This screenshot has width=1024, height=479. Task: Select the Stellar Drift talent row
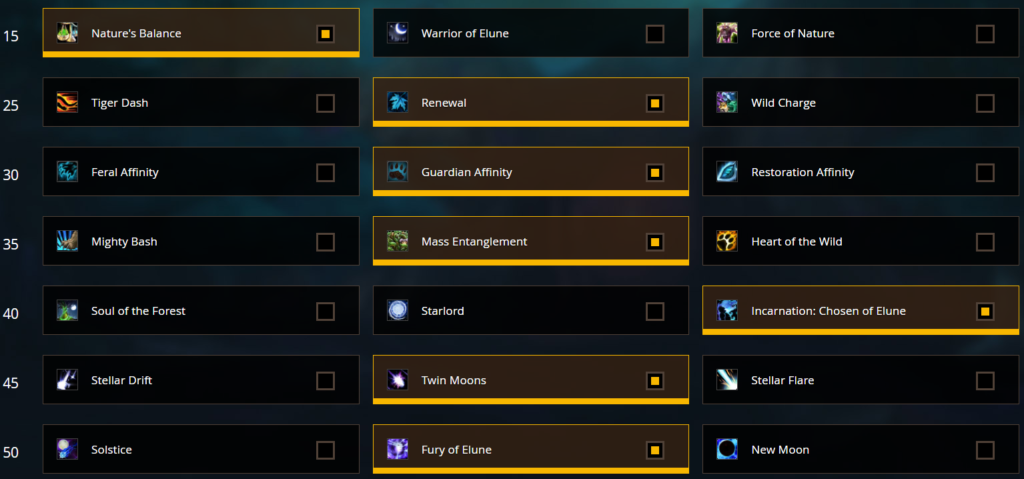(201, 380)
